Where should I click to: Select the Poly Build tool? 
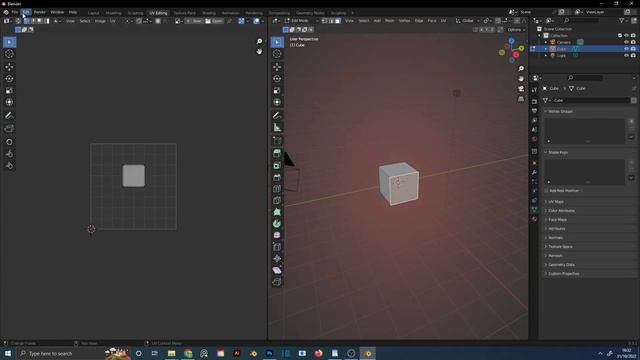pyautogui.click(x=277, y=212)
